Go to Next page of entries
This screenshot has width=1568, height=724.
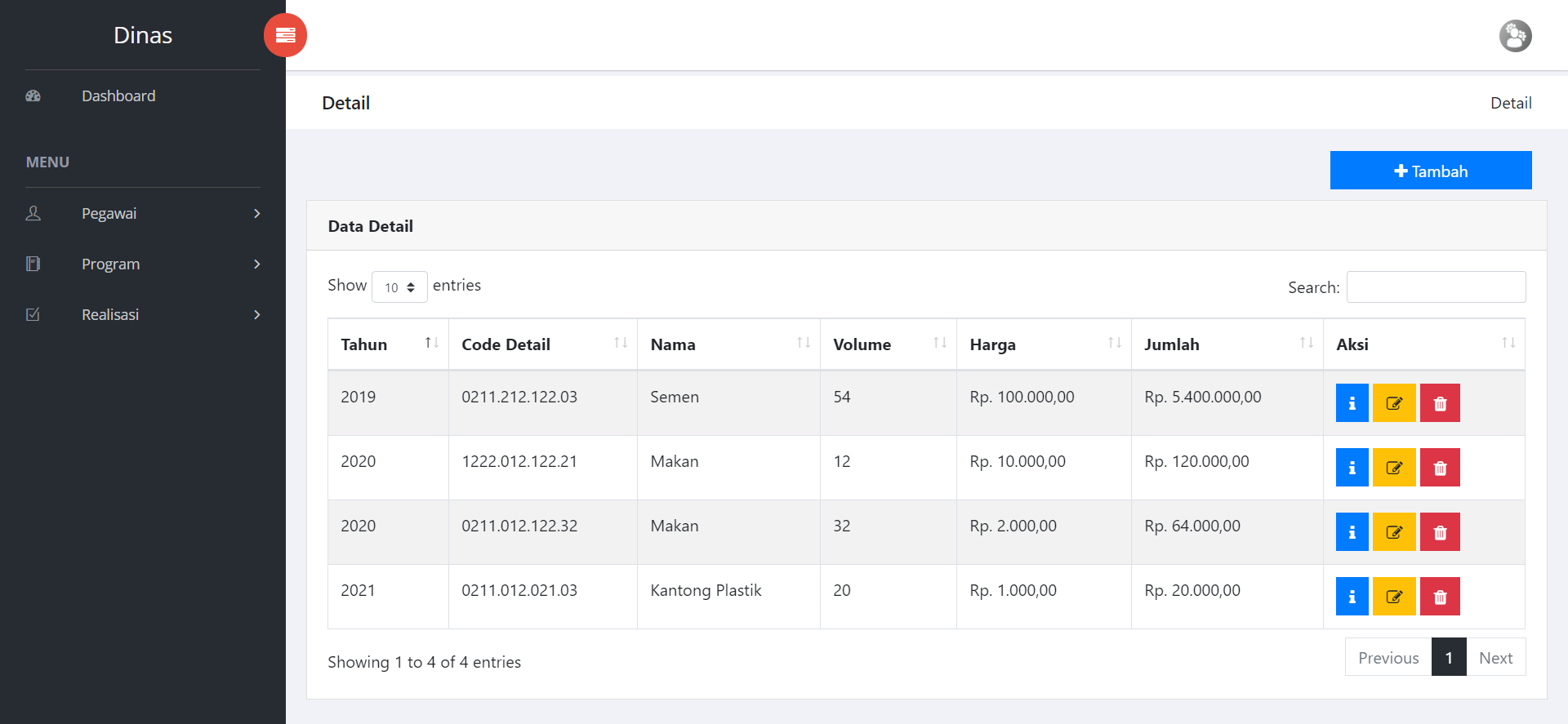[1495, 658]
